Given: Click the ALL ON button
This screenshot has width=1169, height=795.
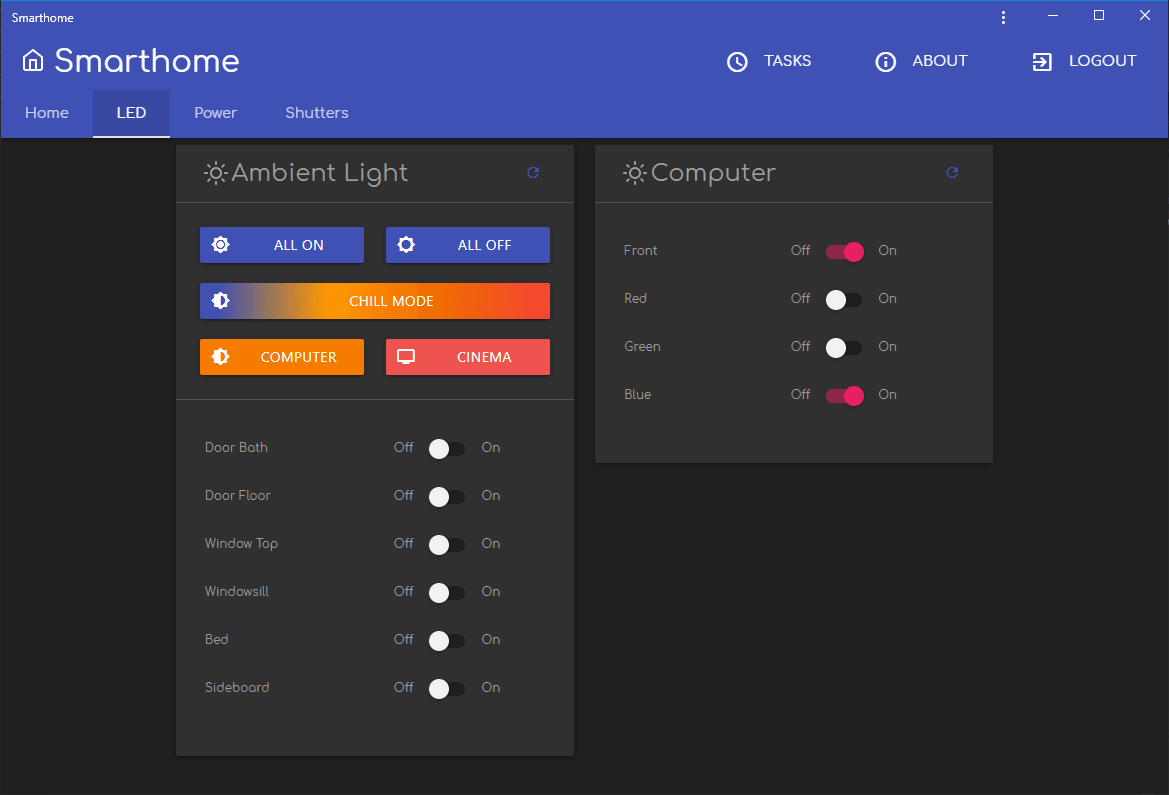Looking at the screenshot, I should click(x=282, y=245).
